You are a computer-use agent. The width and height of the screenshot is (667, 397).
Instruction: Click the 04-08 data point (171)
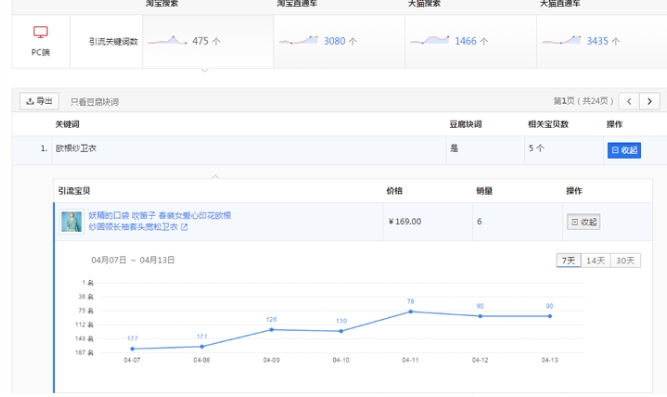coord(202,347)
